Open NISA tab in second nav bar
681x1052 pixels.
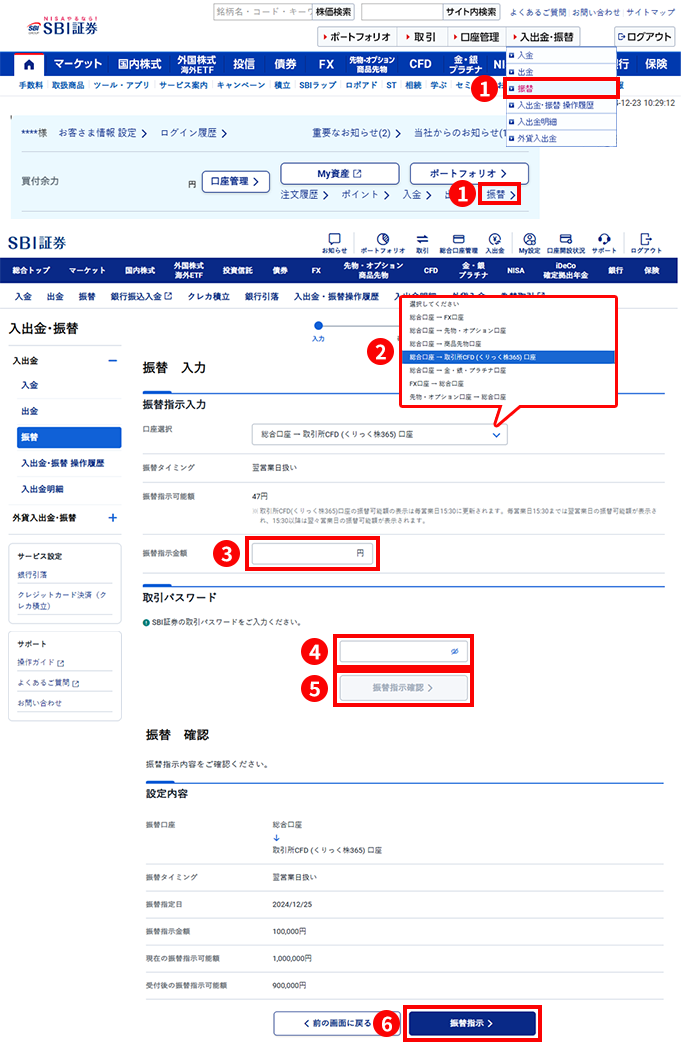pyautogui.click(x=515, y=270)
